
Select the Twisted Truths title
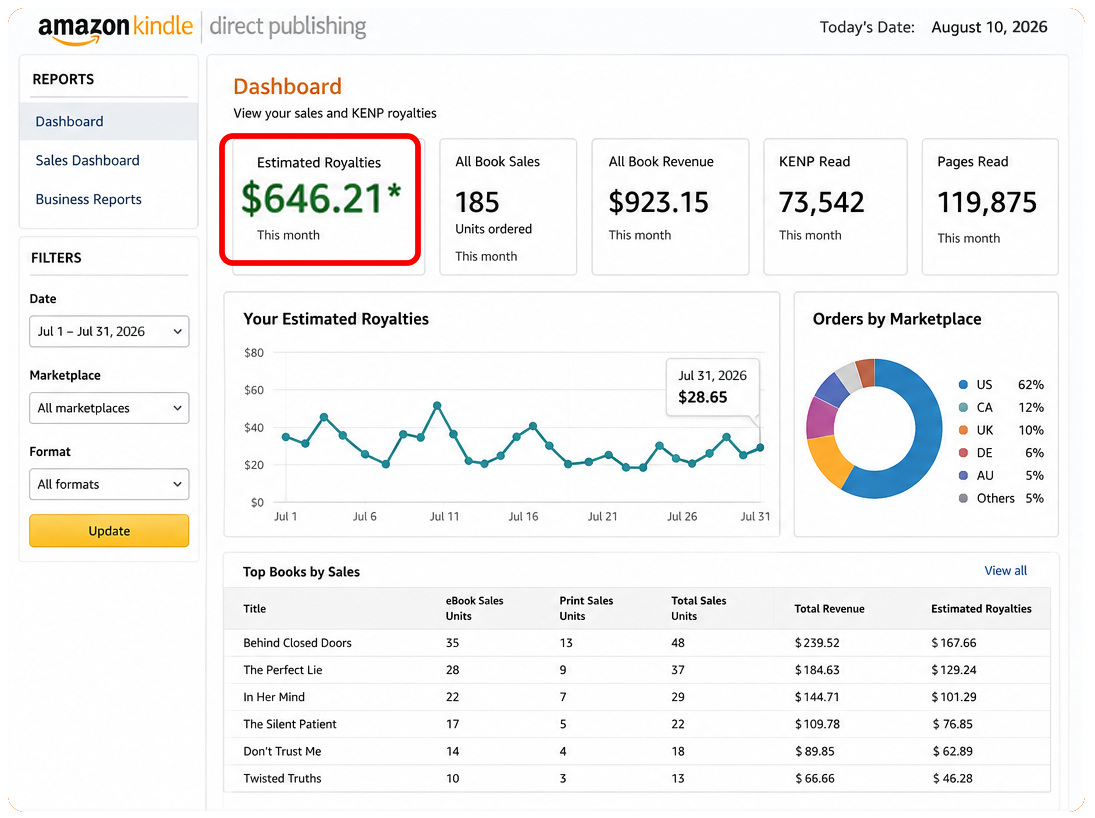pyautogui.click(x=282, y=778)
